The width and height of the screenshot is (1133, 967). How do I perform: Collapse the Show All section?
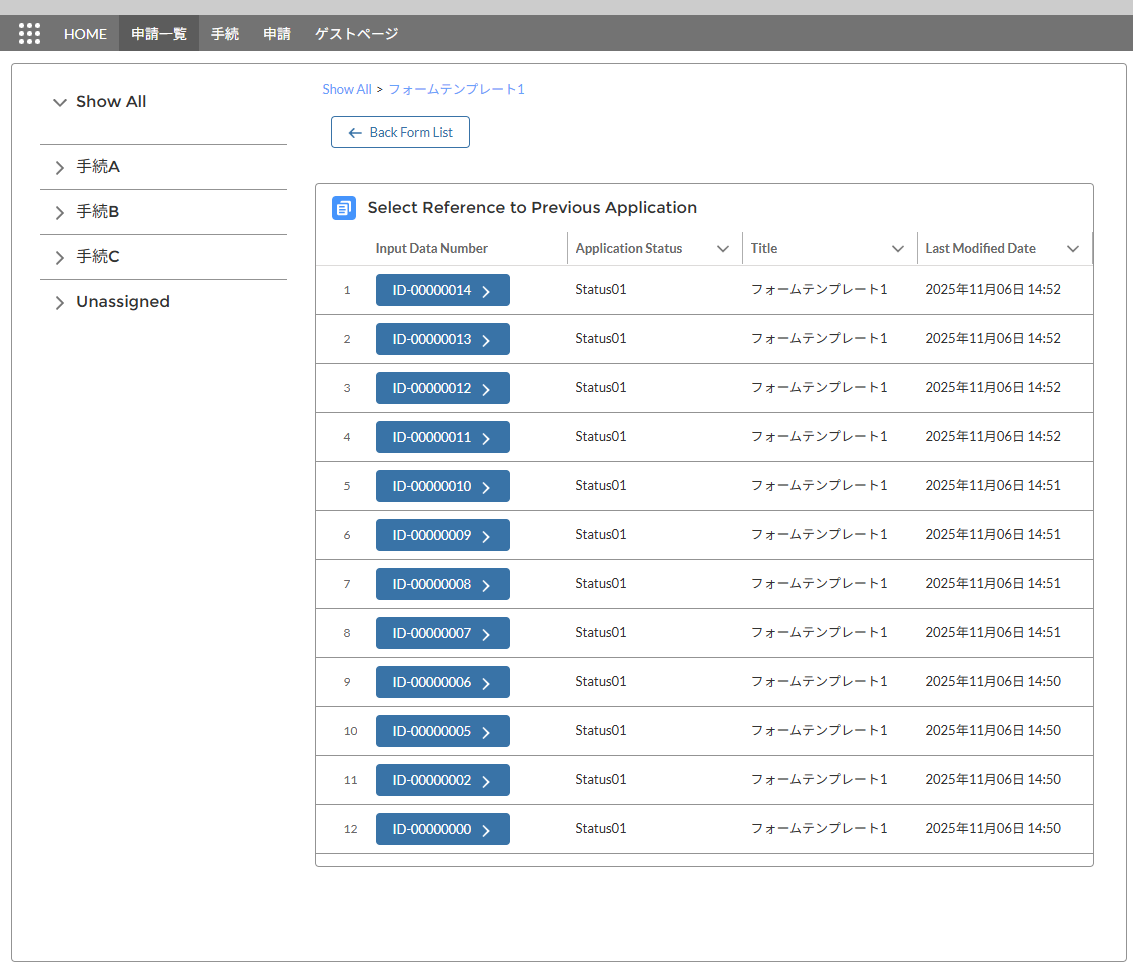[60, 102]
